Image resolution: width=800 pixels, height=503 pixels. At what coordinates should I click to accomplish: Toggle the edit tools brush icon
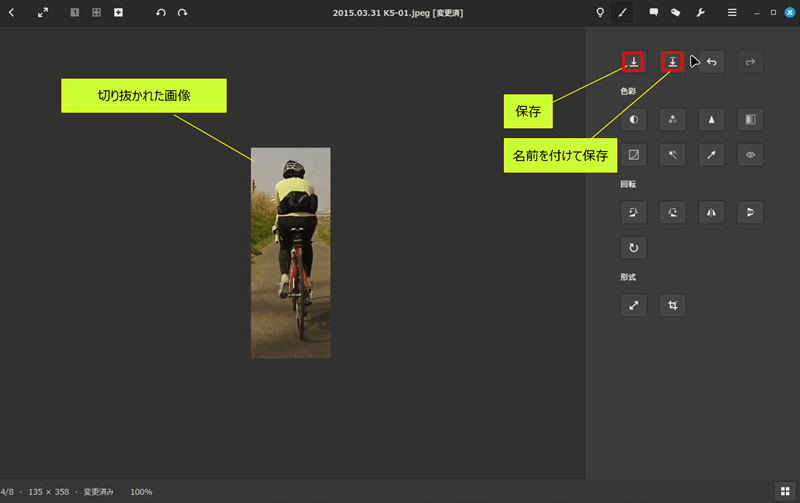coord(622,12)
